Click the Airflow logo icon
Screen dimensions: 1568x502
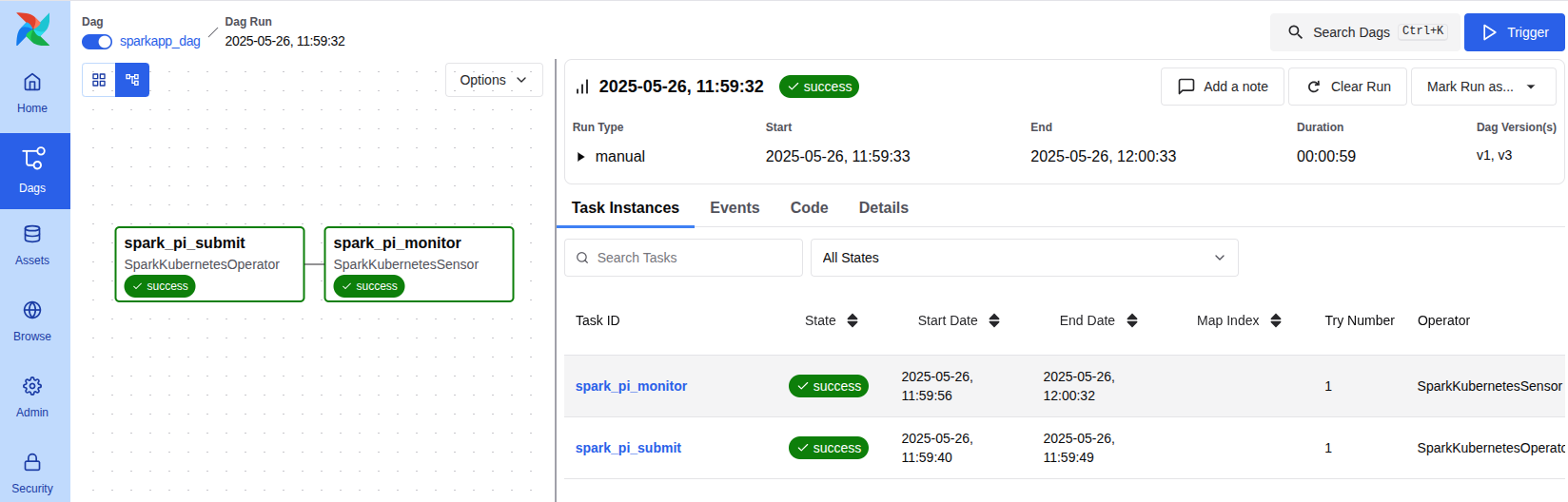[x=33, y=29]
